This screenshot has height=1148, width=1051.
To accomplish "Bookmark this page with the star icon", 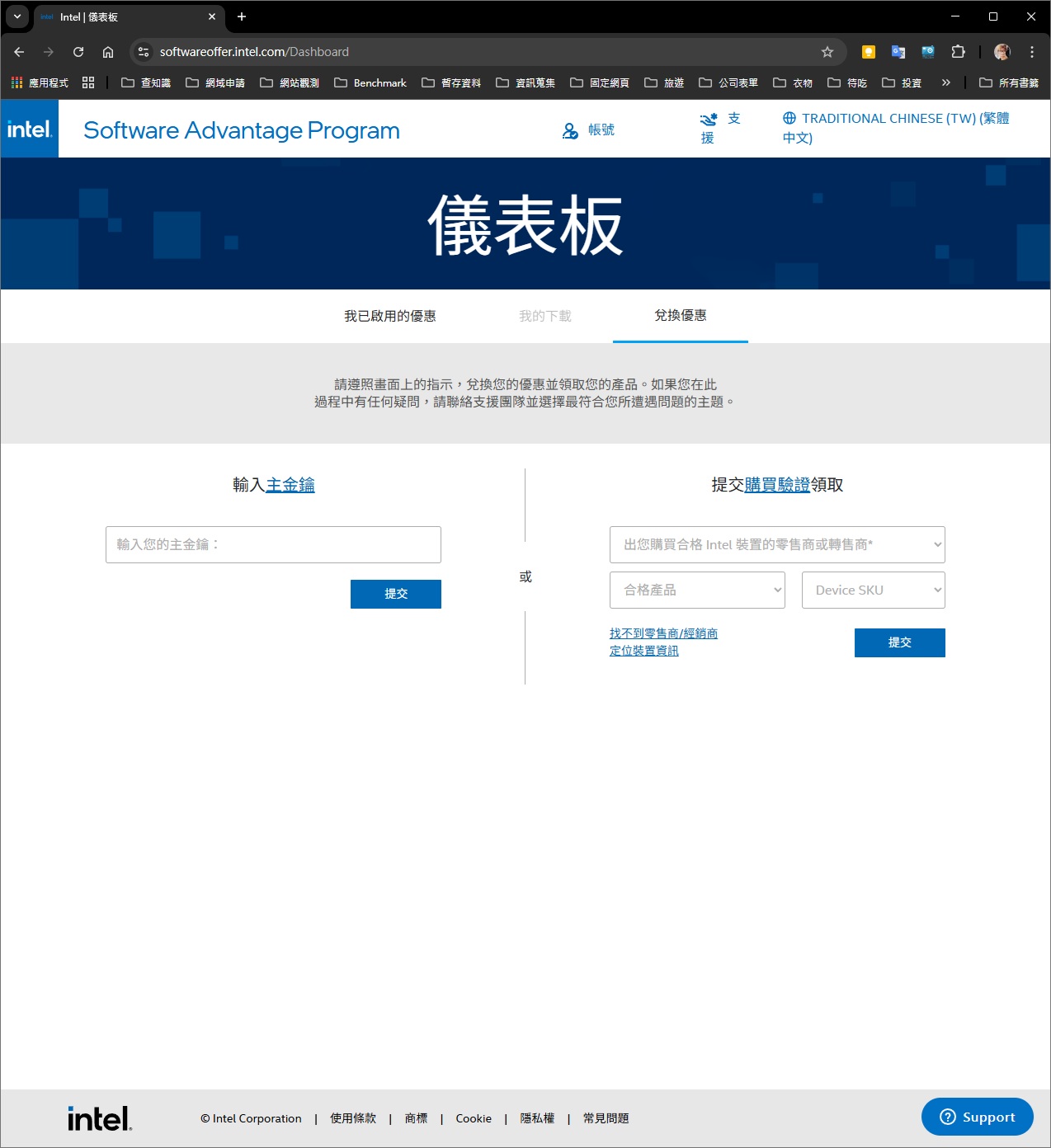I will pos(827,52).
